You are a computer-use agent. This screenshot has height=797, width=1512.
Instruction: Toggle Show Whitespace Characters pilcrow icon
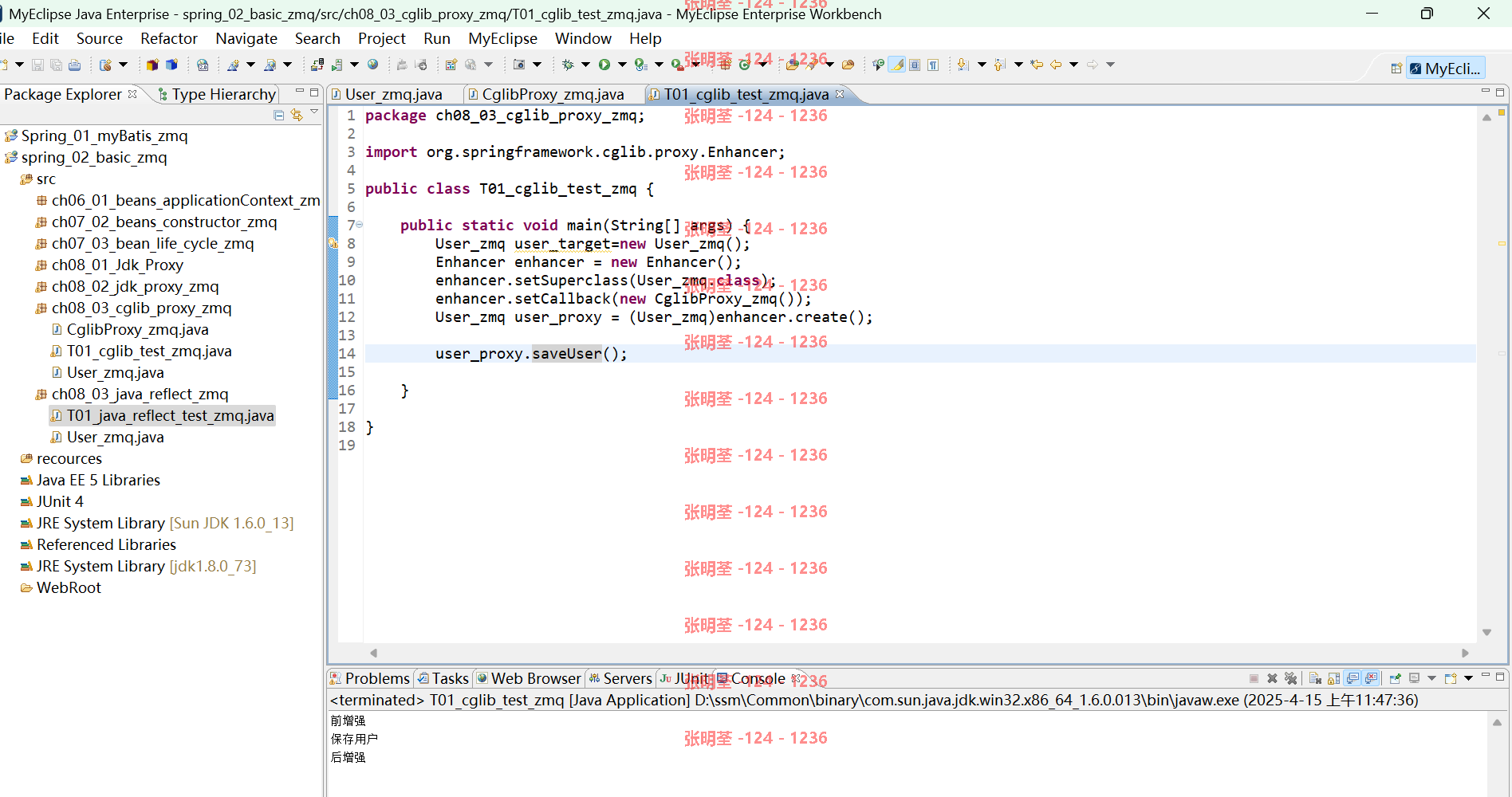pos(933,65)
